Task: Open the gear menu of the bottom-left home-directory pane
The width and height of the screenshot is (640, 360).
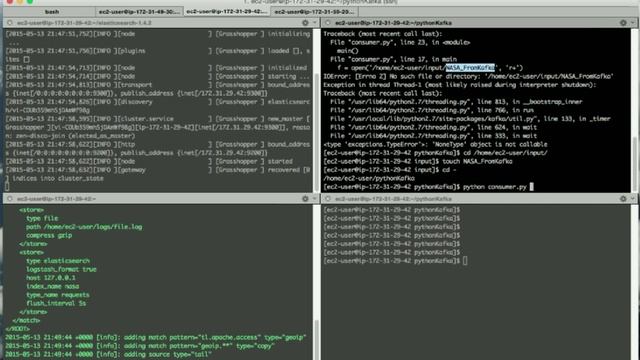Action: [x=305, y=199]
